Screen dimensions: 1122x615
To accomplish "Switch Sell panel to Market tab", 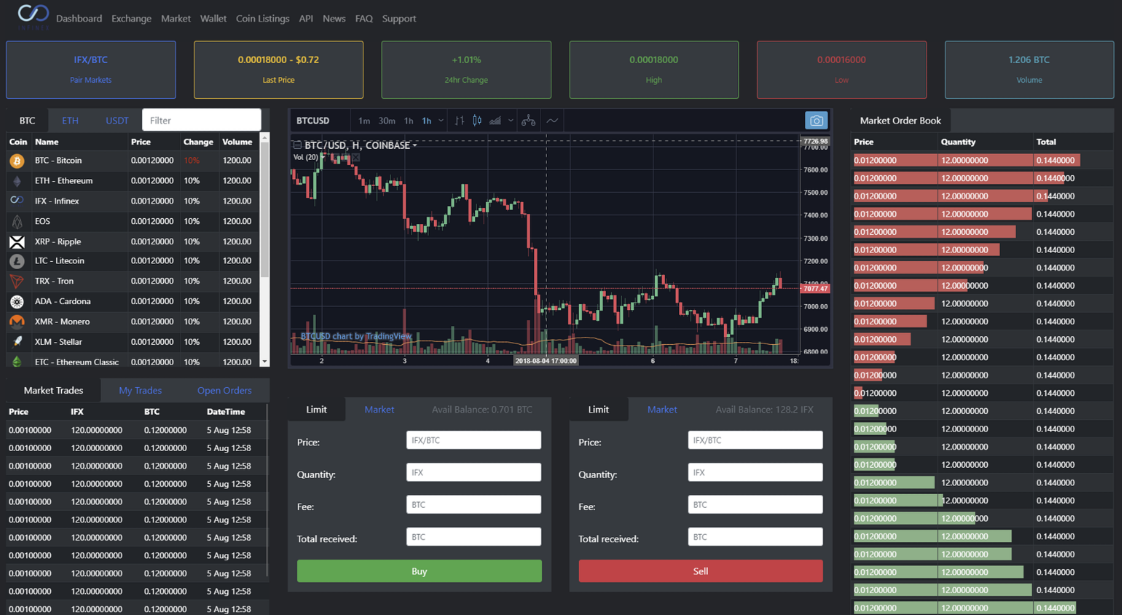I will coord(662,410).
